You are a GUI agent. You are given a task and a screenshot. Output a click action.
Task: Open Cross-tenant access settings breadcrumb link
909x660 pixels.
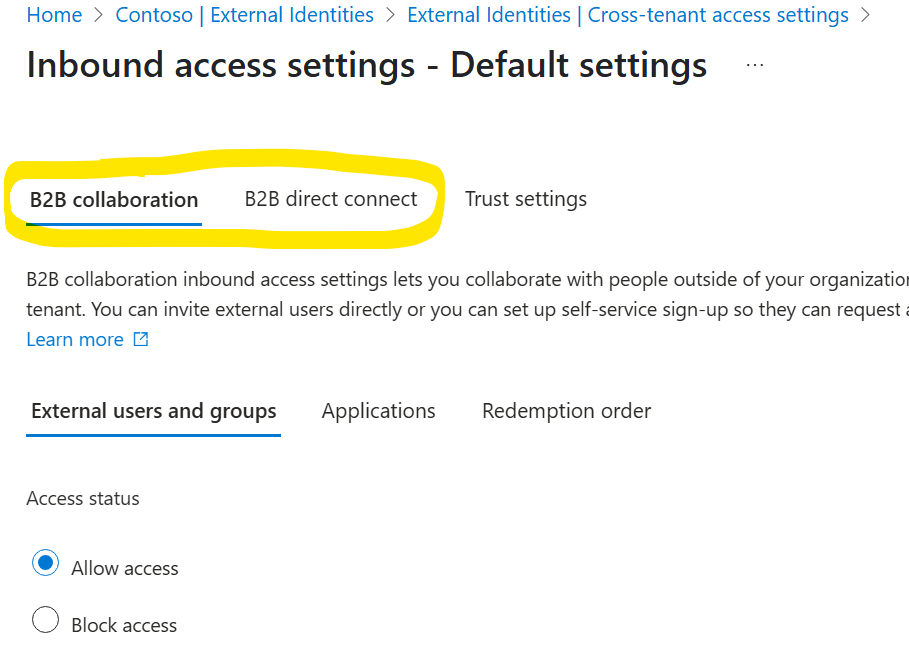(x=627, y=15)
